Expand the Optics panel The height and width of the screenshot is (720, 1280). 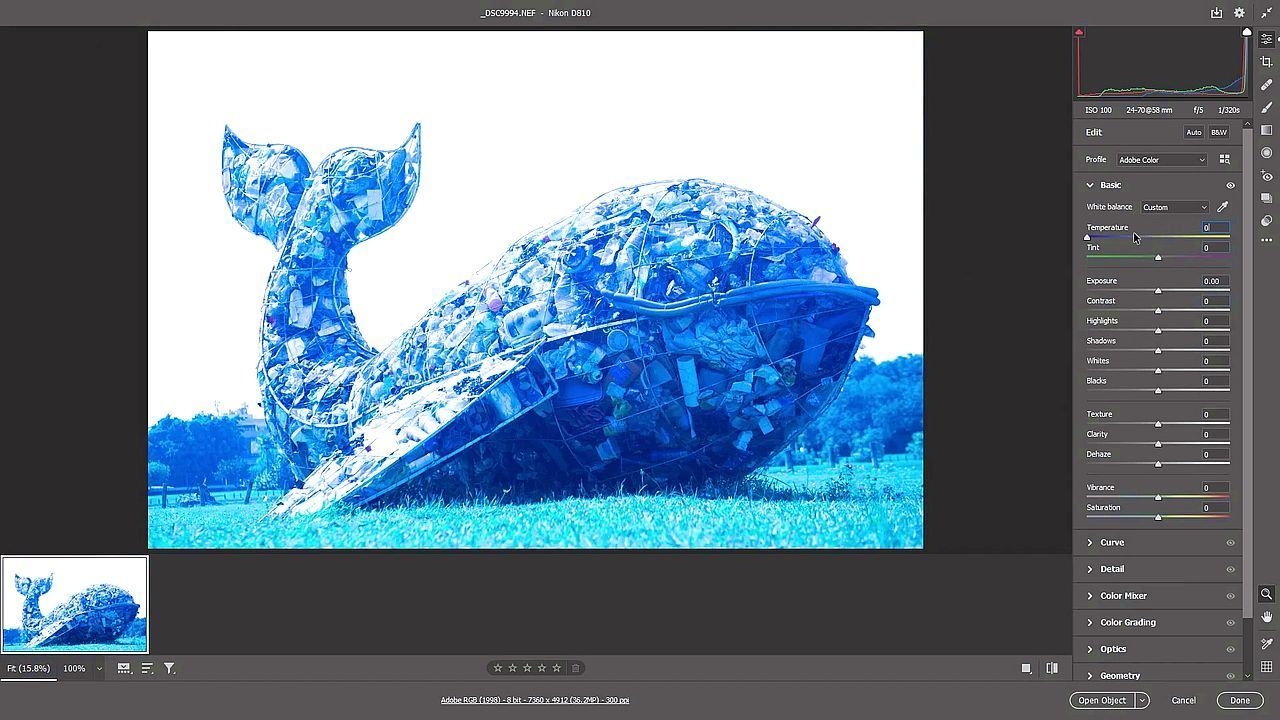pos(1090,649)
